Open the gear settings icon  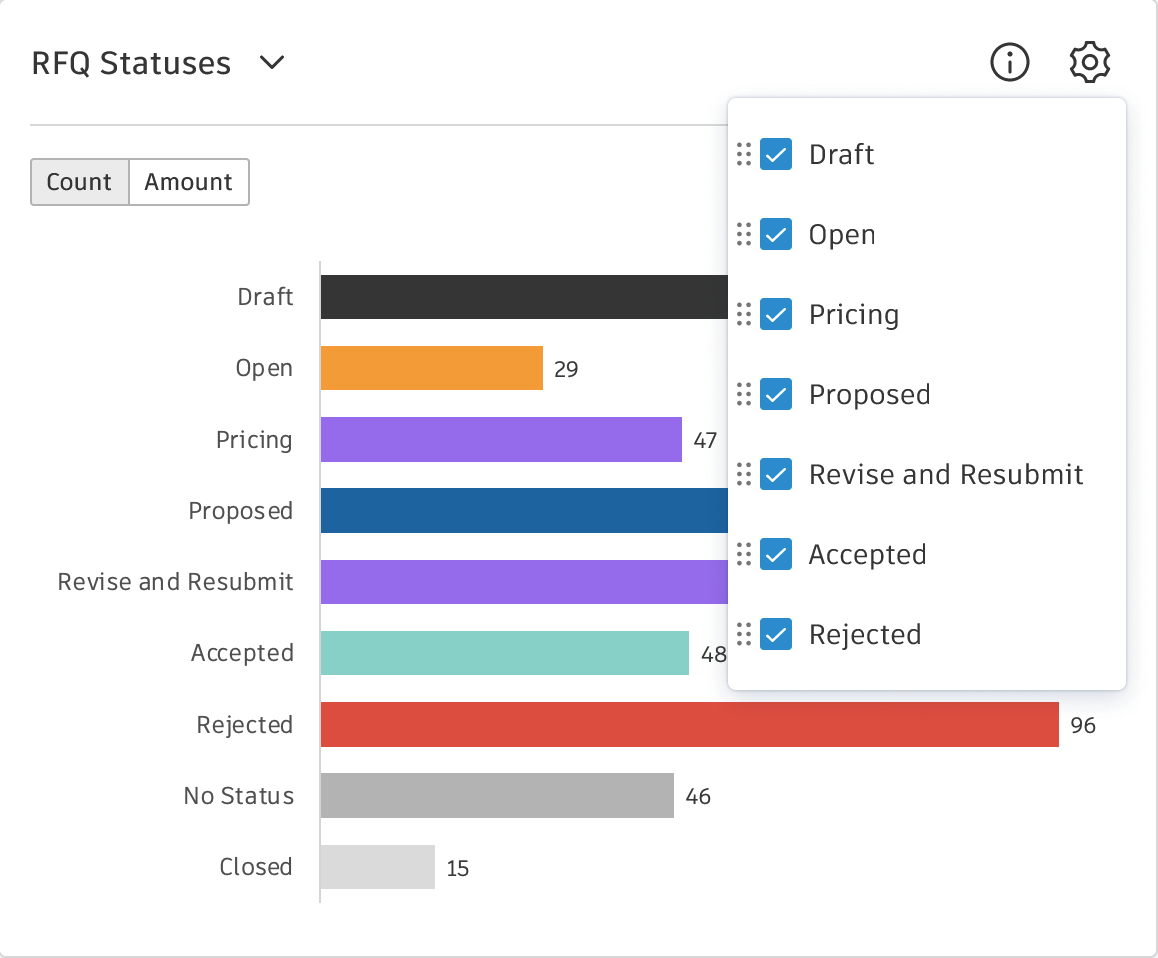(1089, 63)
